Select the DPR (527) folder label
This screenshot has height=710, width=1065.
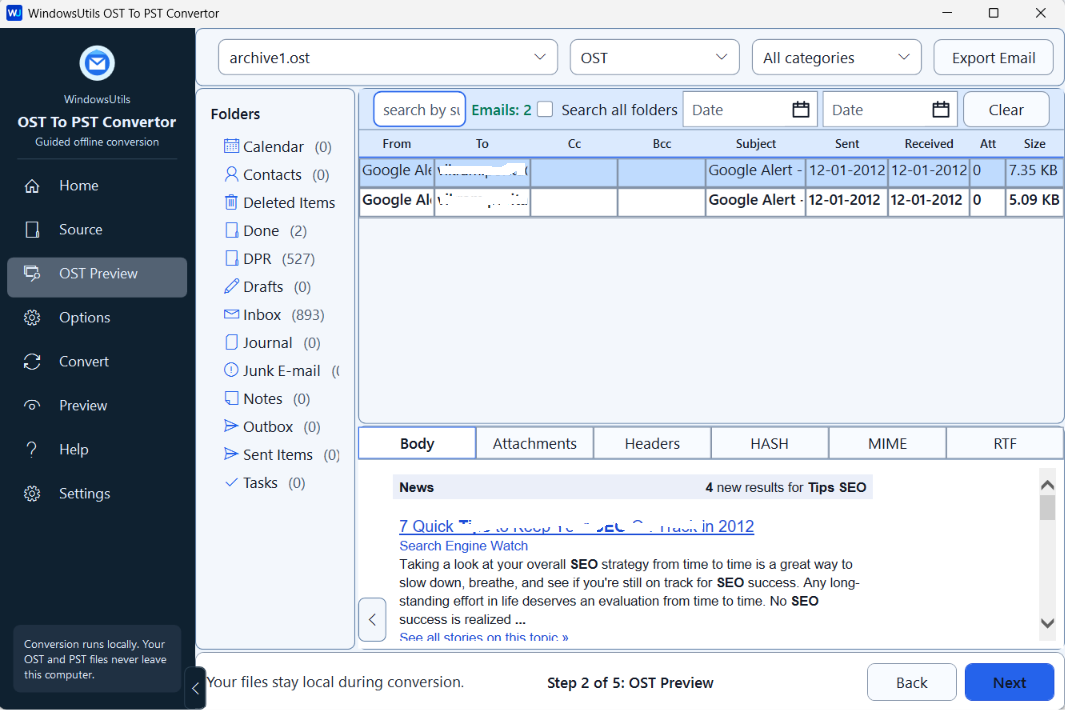(x=279, y=259)
